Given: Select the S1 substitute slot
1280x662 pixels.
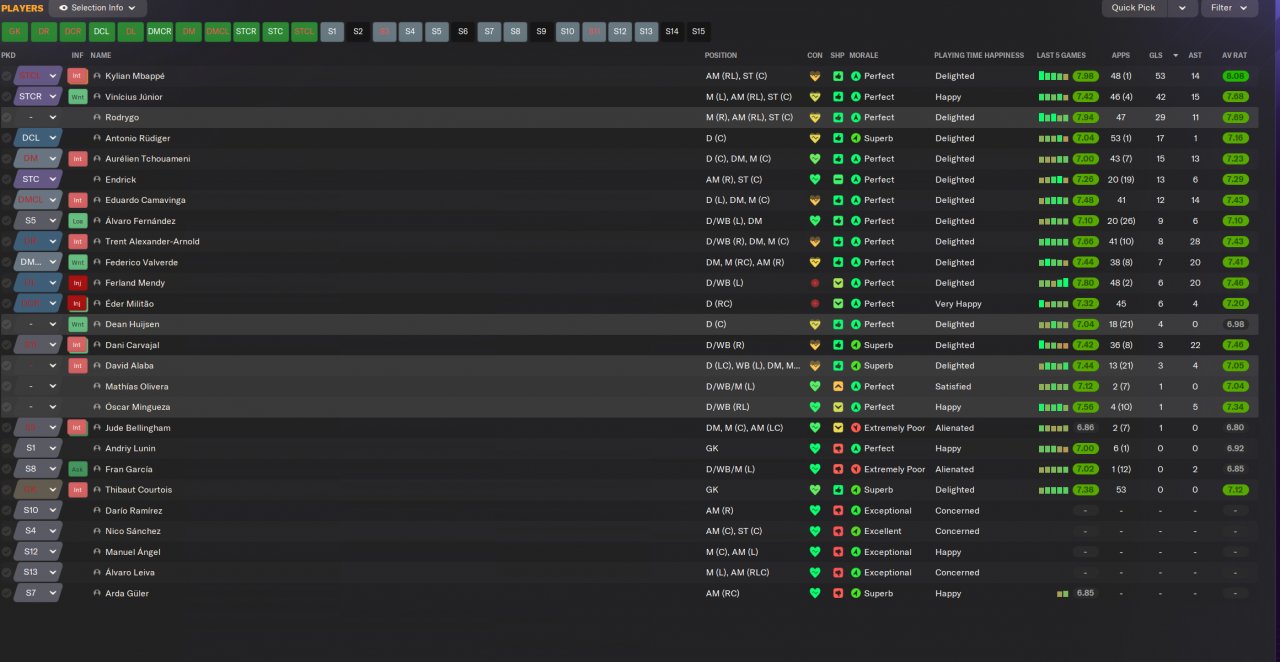Looking at the screenshot, I should click(x=333, y=31).
